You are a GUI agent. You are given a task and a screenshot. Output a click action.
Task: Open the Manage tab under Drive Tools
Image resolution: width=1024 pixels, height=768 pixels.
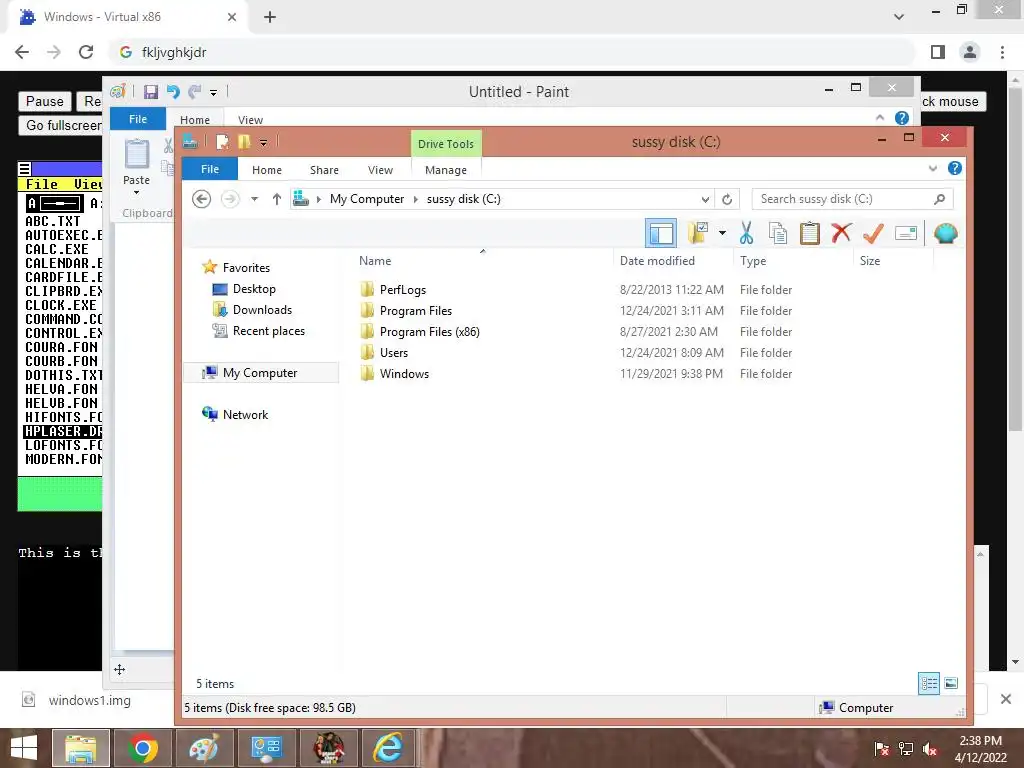point(445,170)
